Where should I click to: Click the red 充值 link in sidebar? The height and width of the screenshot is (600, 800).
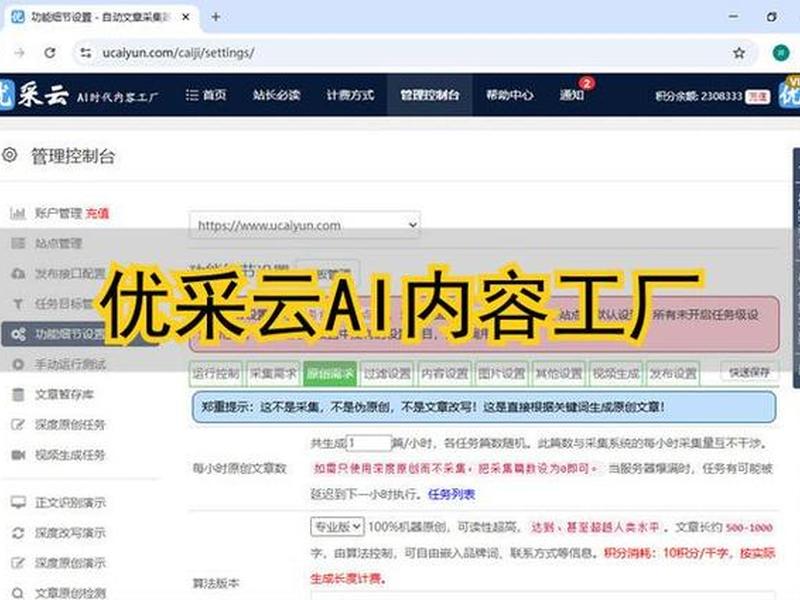pyautogui.click(x=97, y=213)
